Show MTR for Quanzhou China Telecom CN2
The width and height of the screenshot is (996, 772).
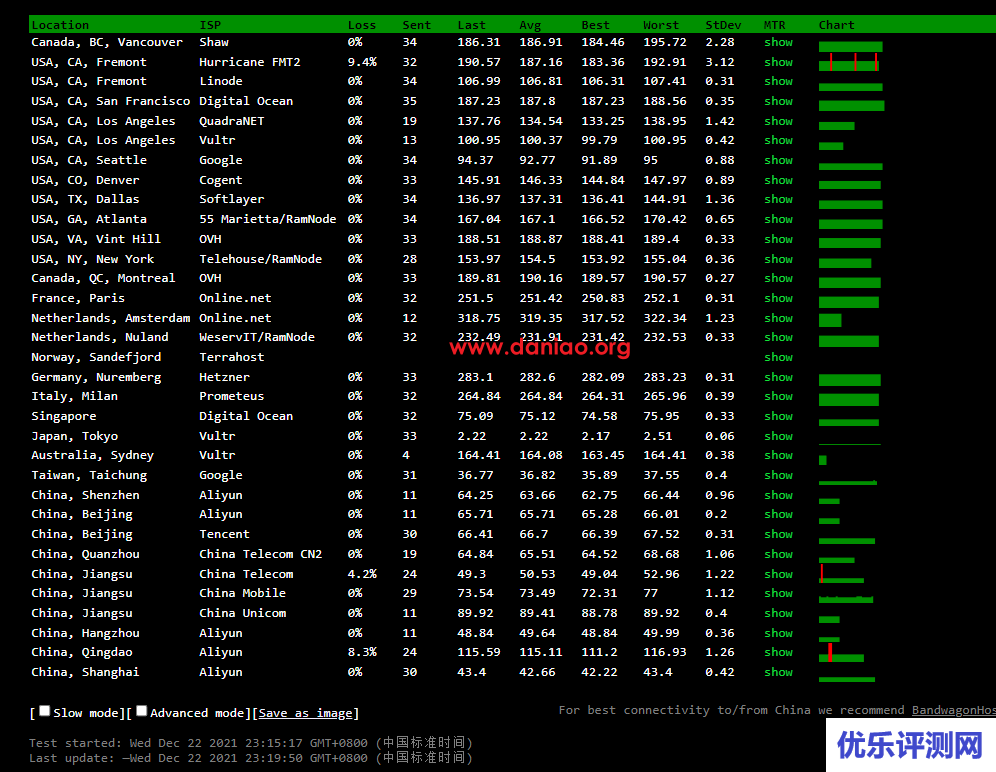pos(778,554)
